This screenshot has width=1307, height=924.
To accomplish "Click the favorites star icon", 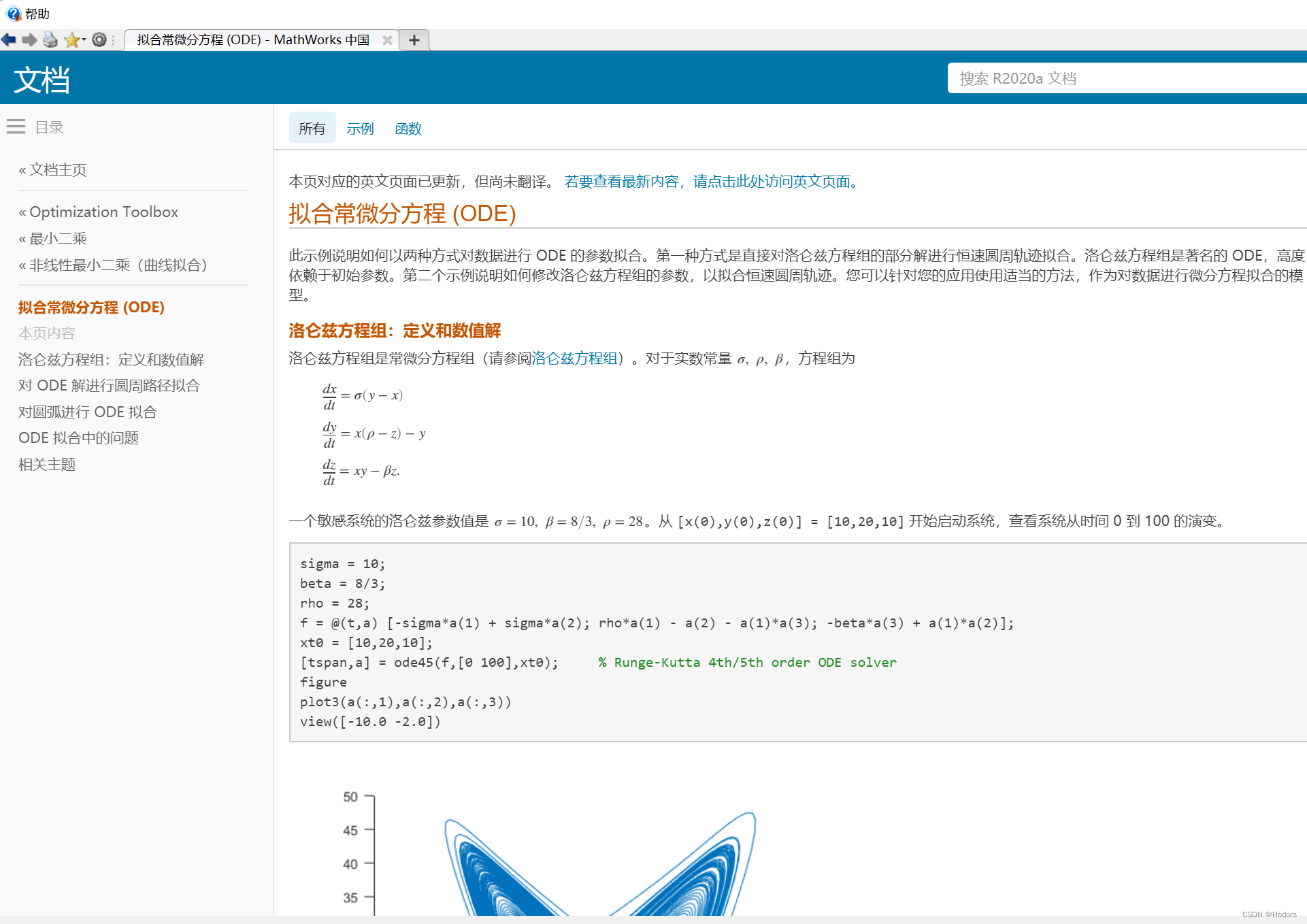I will coord(71,40).
